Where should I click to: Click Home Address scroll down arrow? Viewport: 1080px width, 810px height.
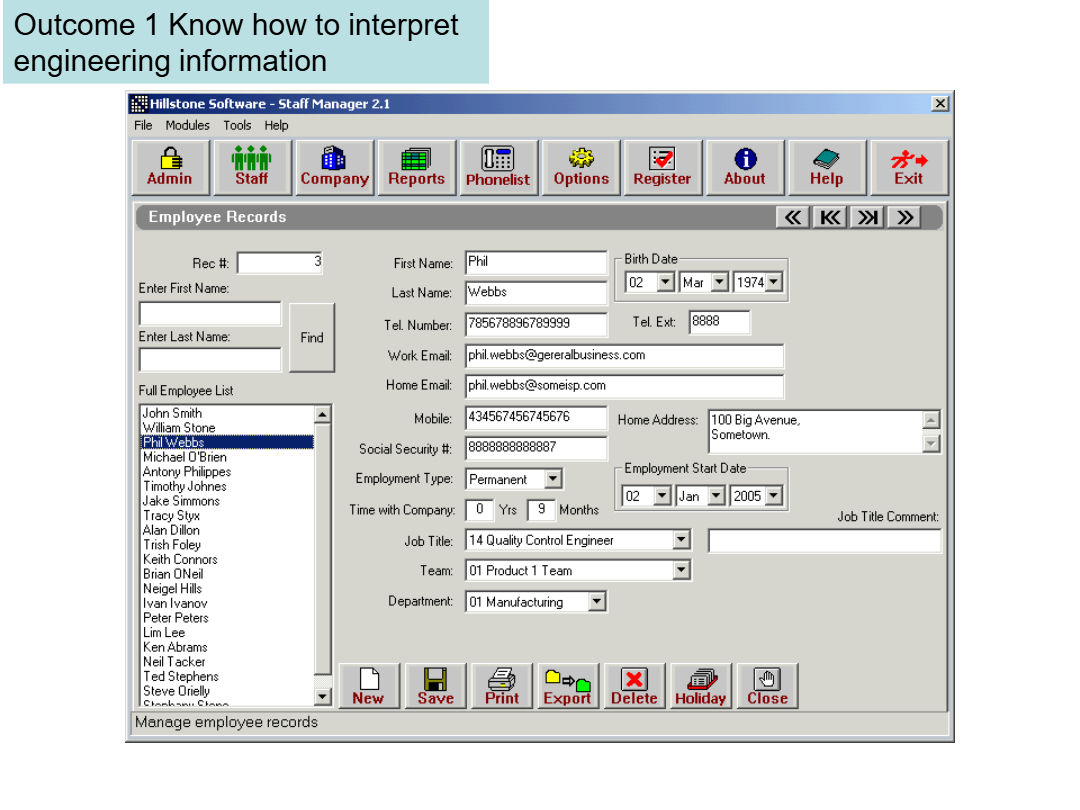coord(931,444)
